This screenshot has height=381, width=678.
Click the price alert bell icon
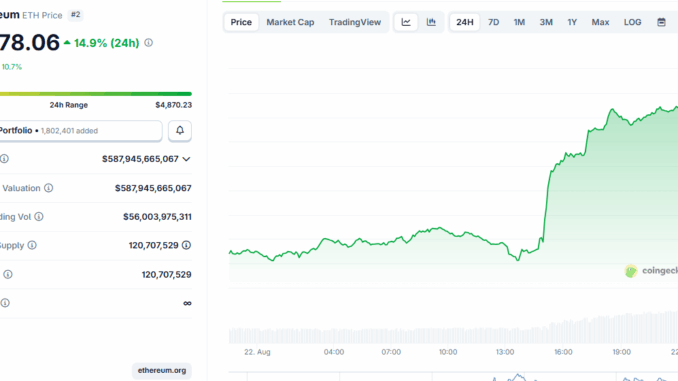[x=180, y=130]
